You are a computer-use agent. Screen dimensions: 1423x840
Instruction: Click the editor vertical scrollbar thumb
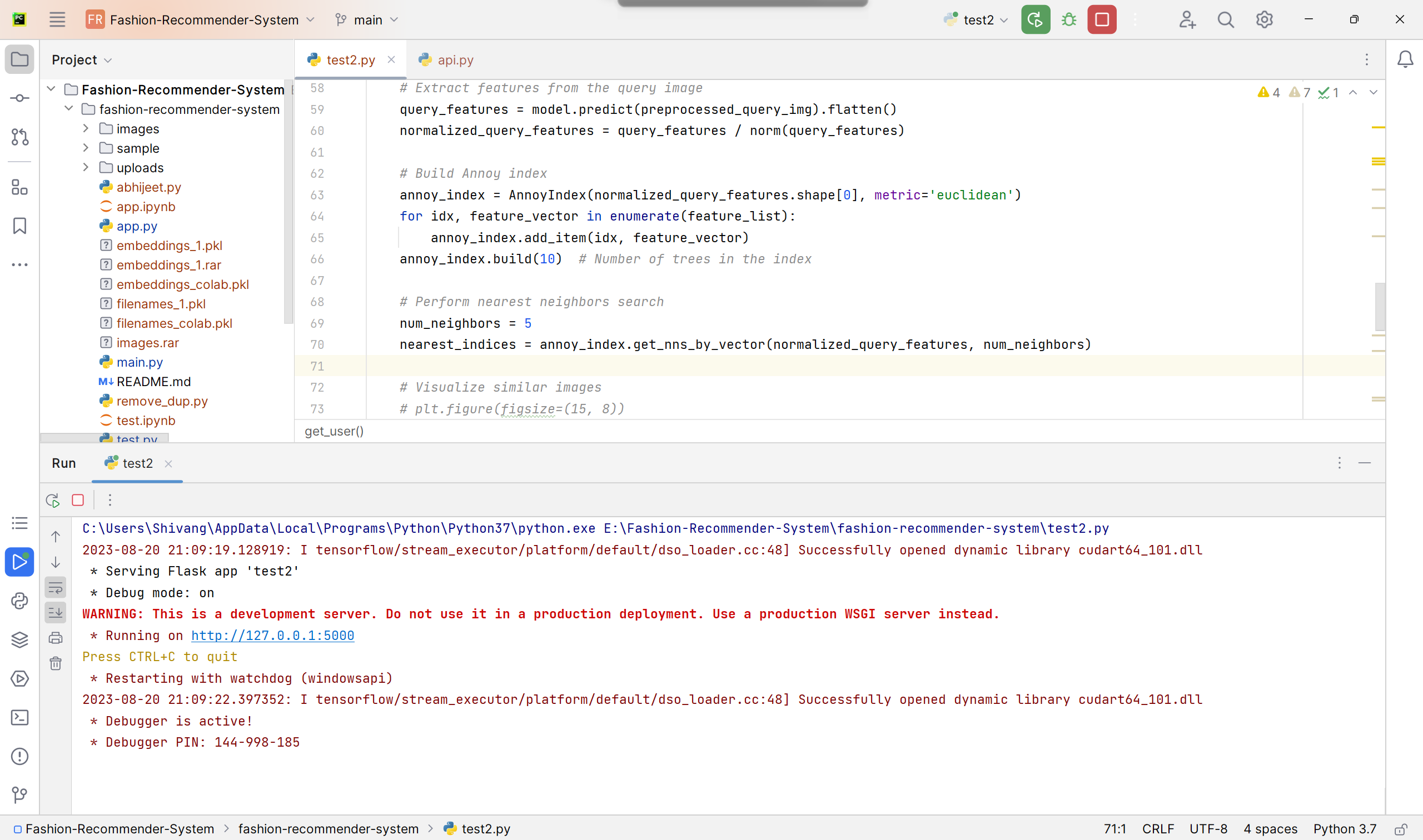click(1380, 306)
